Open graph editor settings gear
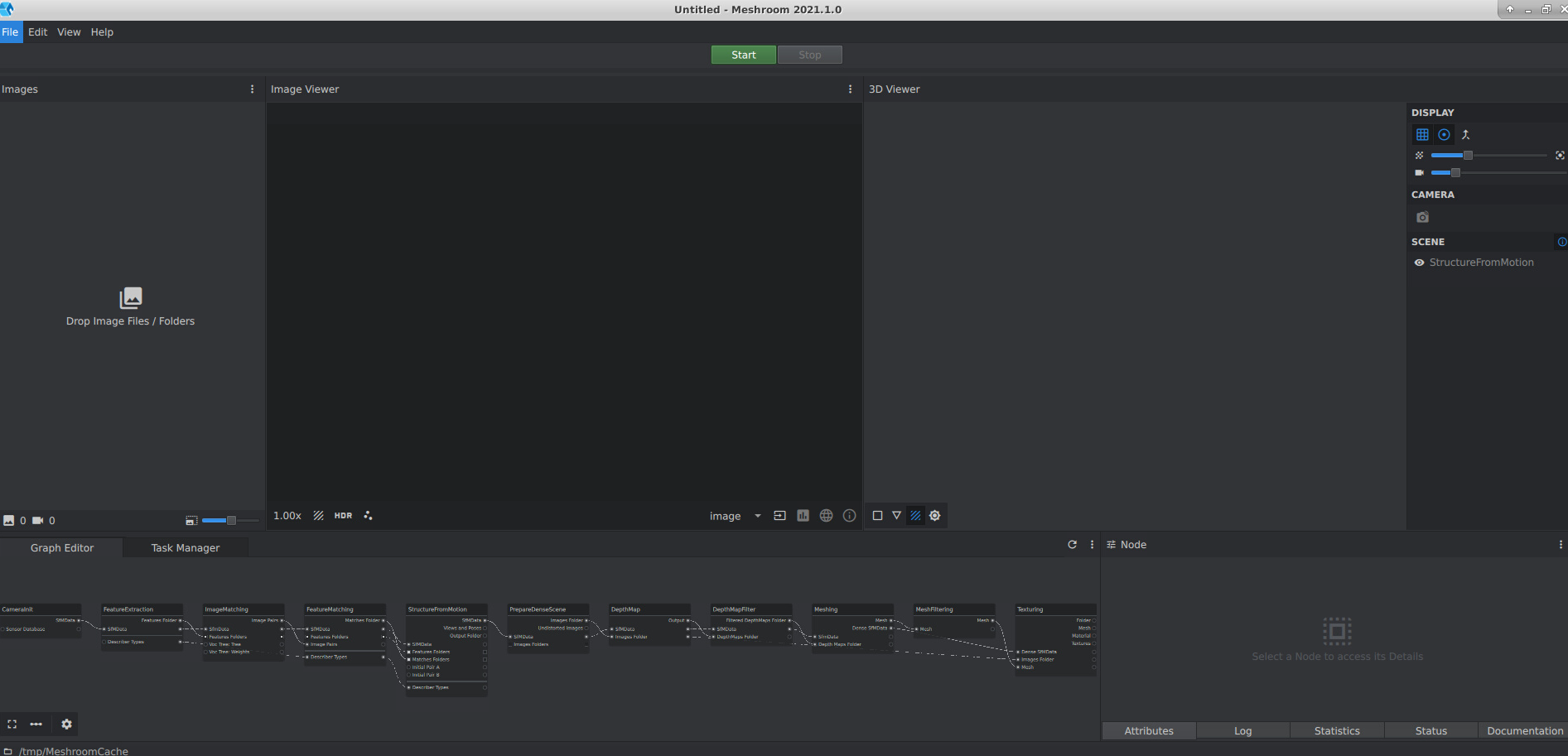 [67, 725]
